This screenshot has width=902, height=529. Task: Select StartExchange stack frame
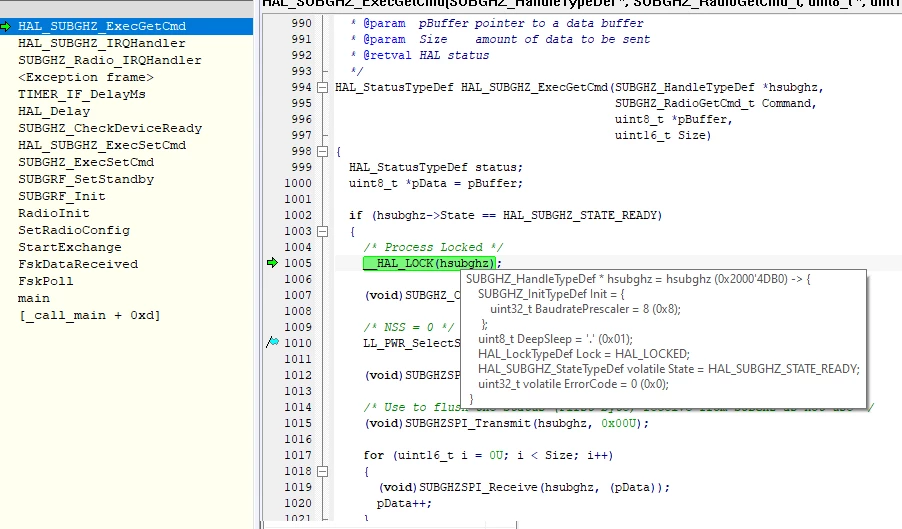70,247
